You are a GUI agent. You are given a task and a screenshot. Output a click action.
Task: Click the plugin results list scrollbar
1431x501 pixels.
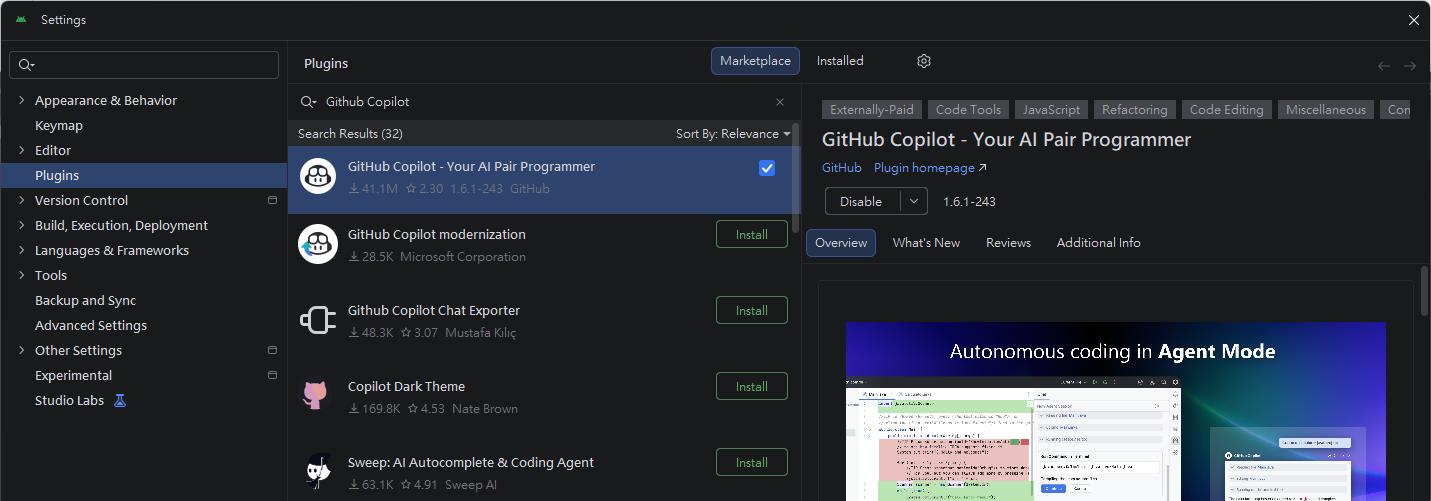[796, 180]
